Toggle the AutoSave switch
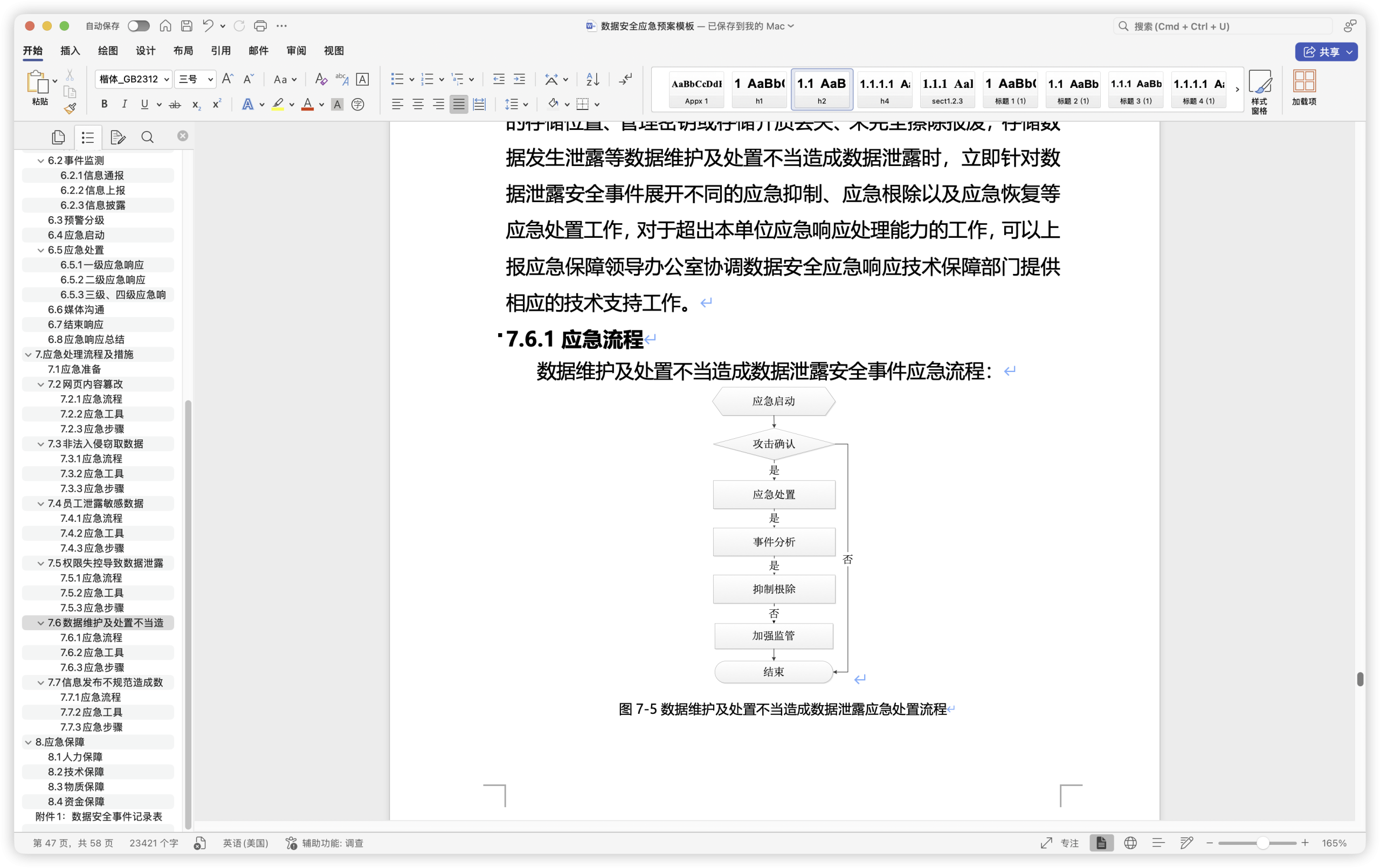The image size is (1380, 868). tap(138, 26)
